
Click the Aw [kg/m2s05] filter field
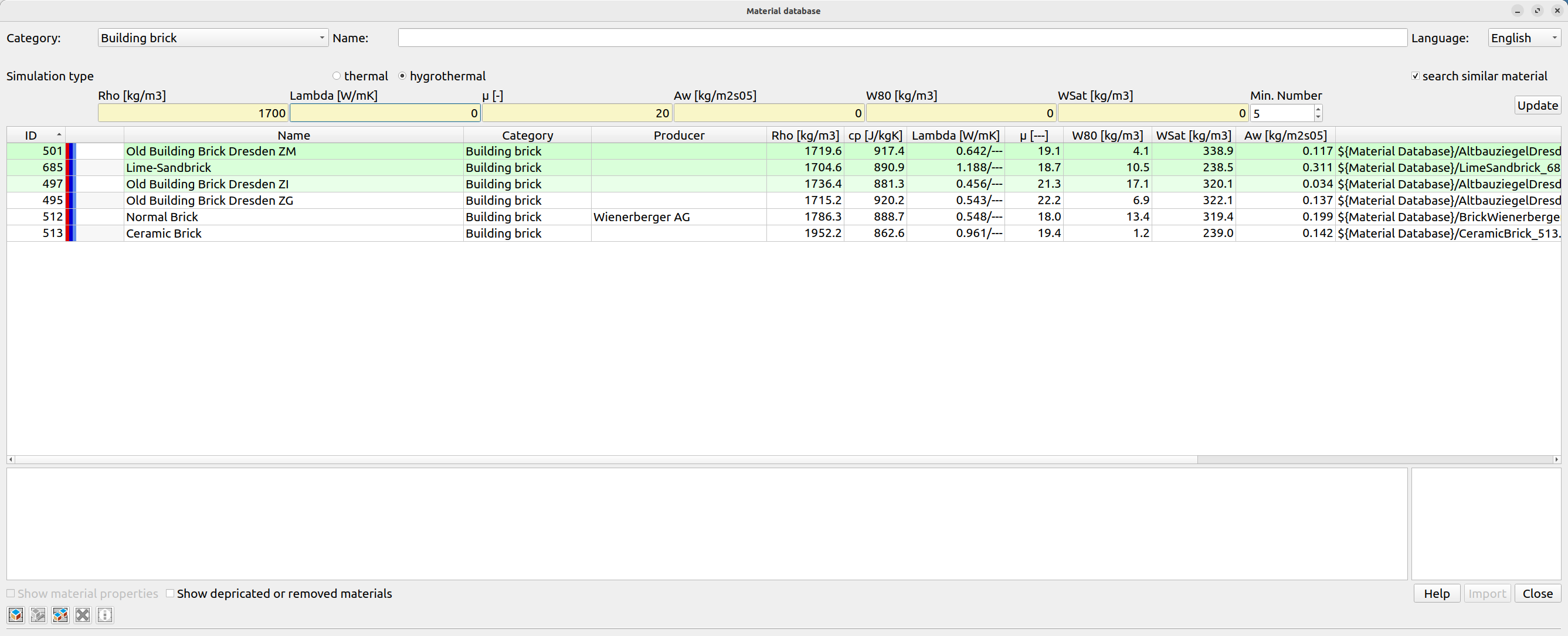(769, 113)
